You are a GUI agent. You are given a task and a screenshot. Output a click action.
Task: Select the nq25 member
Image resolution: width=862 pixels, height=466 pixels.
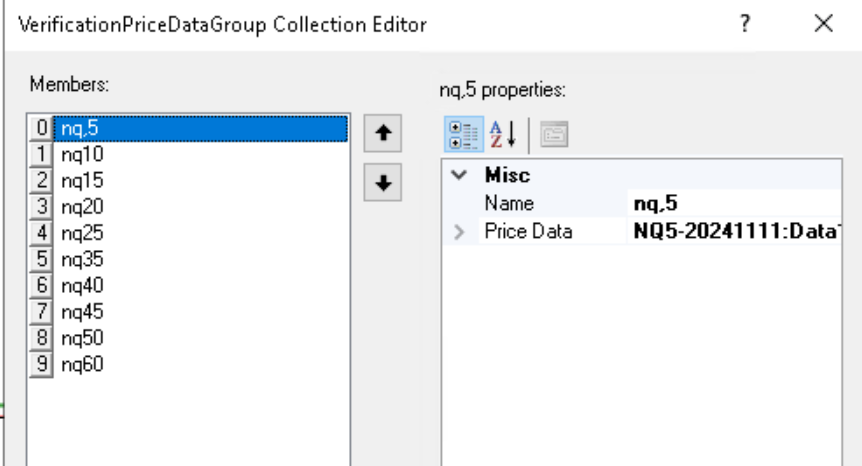click(x=82, y=233)
